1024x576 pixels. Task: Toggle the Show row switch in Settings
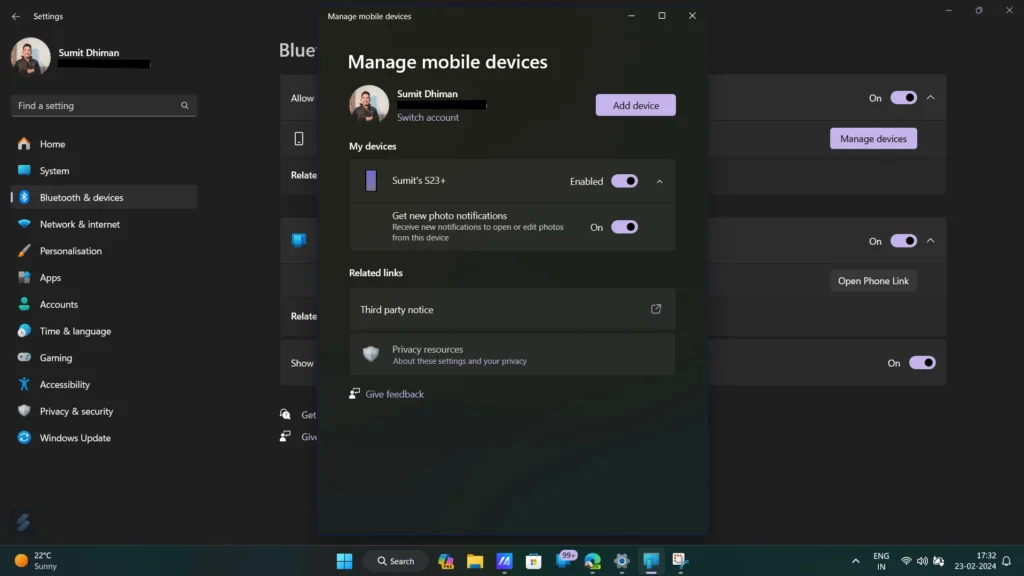(x=922, y=363)
